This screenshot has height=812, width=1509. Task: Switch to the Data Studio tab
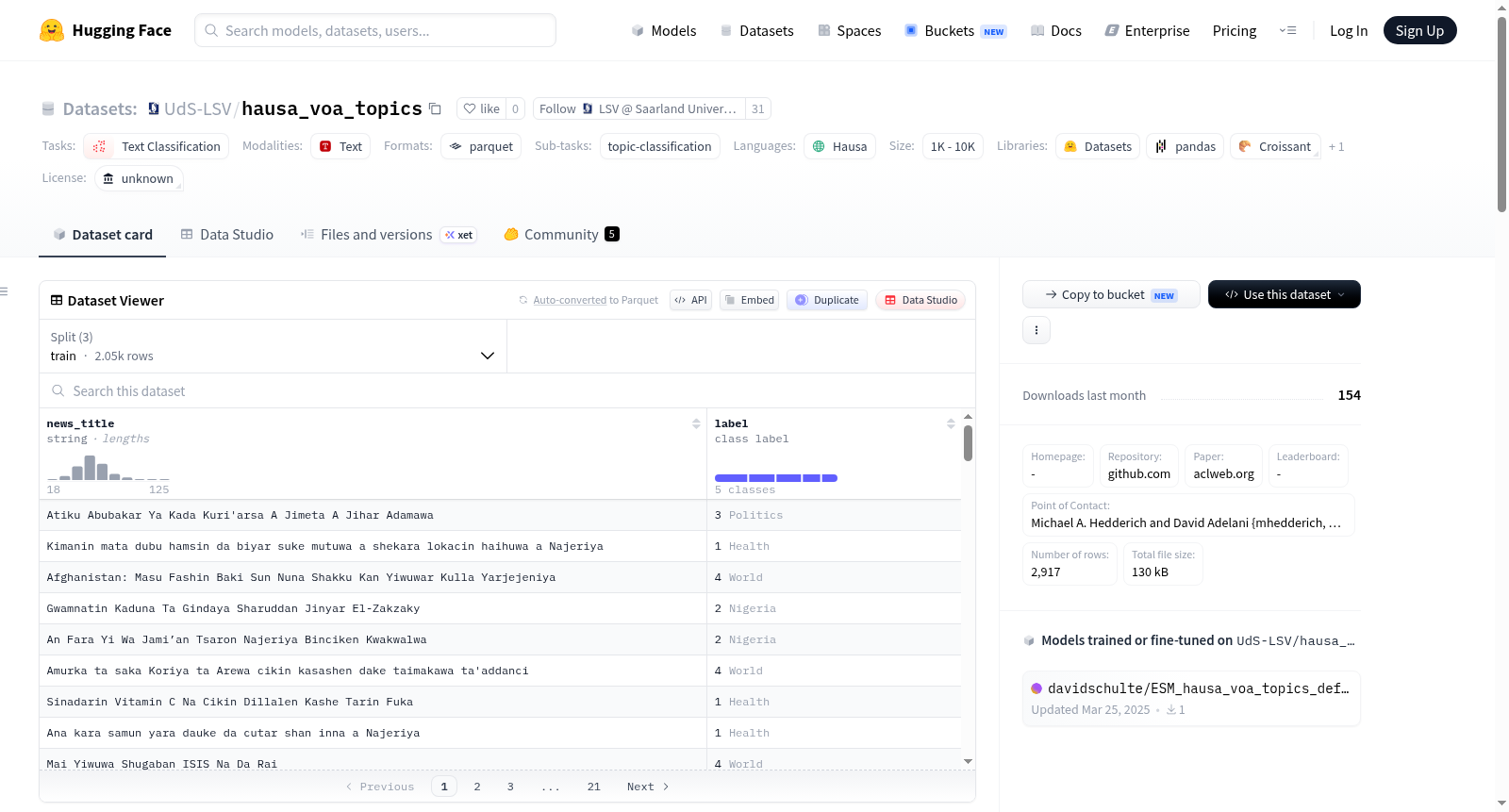click(227, 234)
